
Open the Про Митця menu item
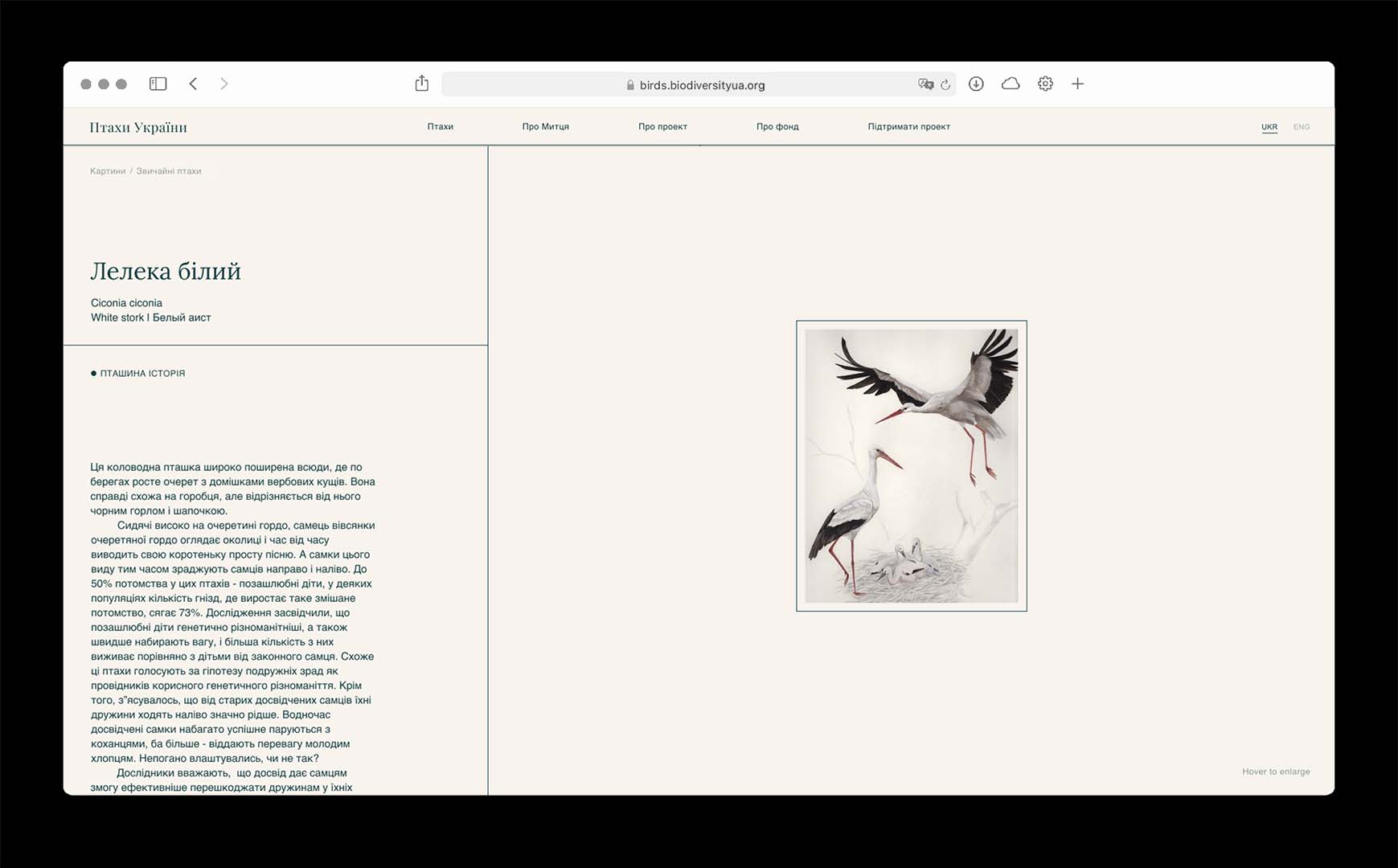(546, 126)
